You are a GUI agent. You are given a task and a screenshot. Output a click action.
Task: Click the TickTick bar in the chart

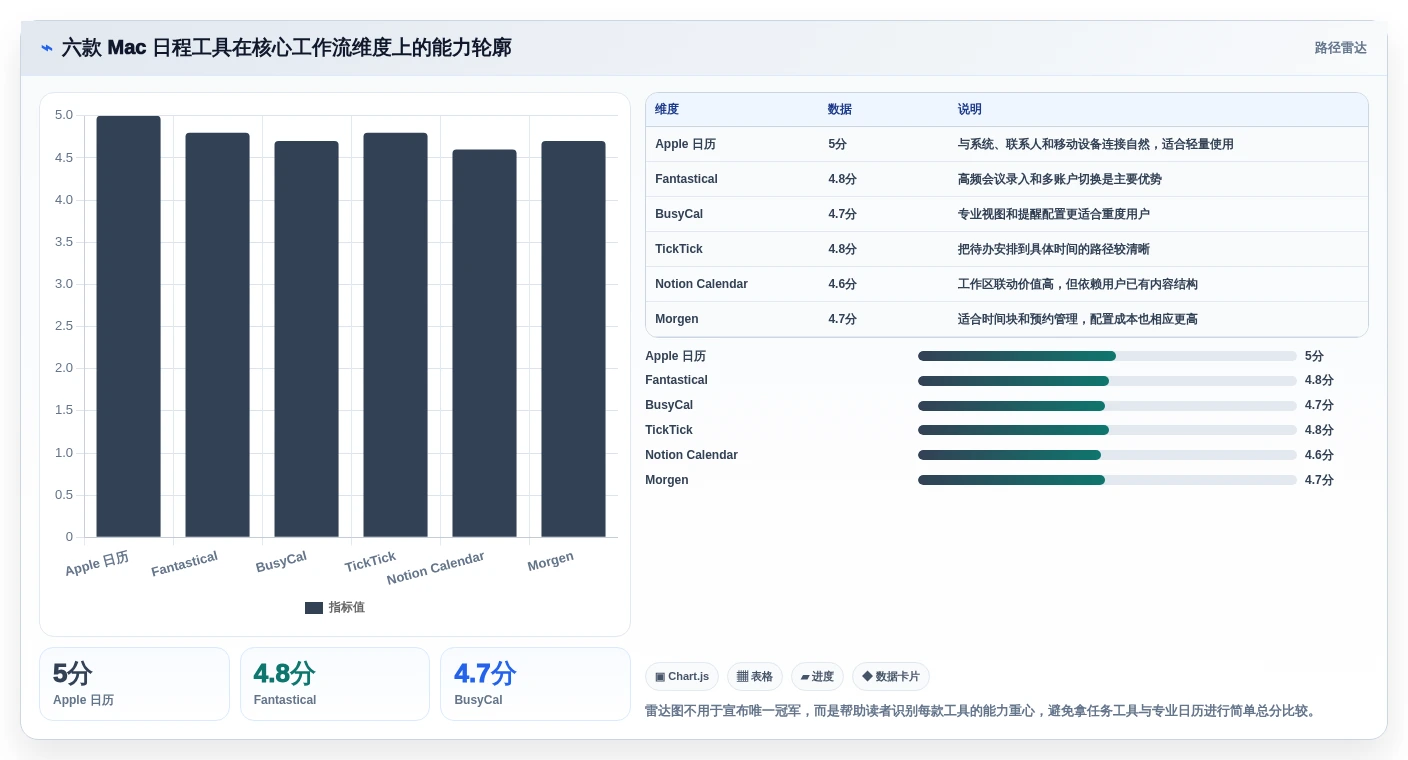tap(395, 335)
